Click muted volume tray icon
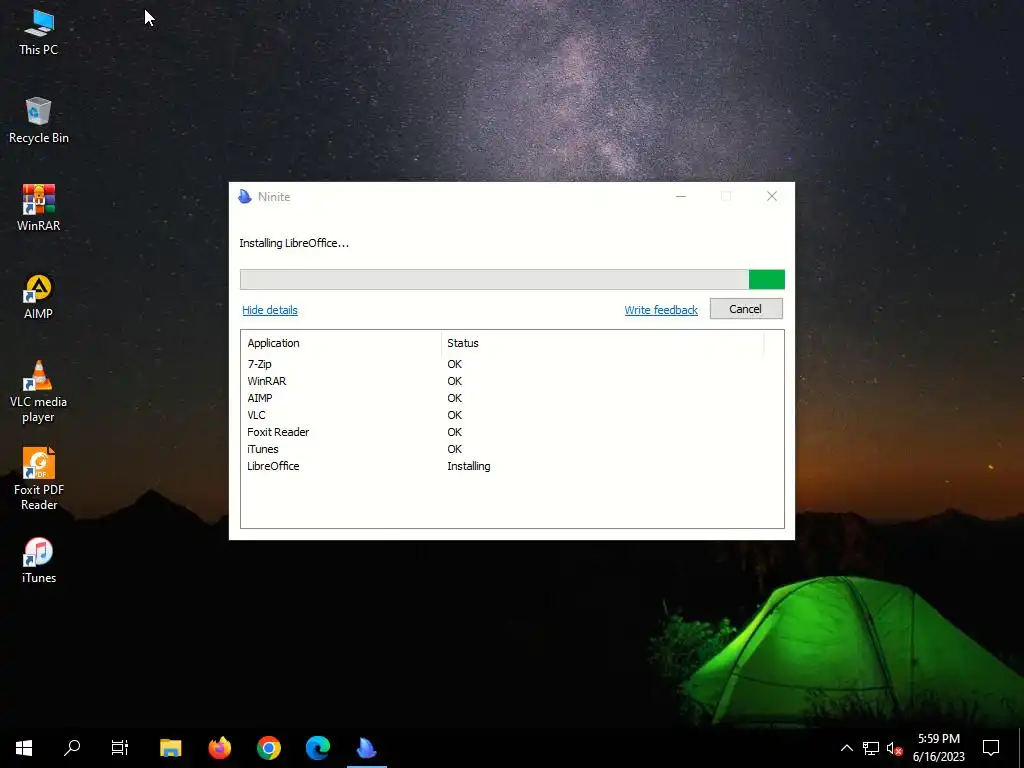This screenshot has height=768, width=1024. coord(894,748)
